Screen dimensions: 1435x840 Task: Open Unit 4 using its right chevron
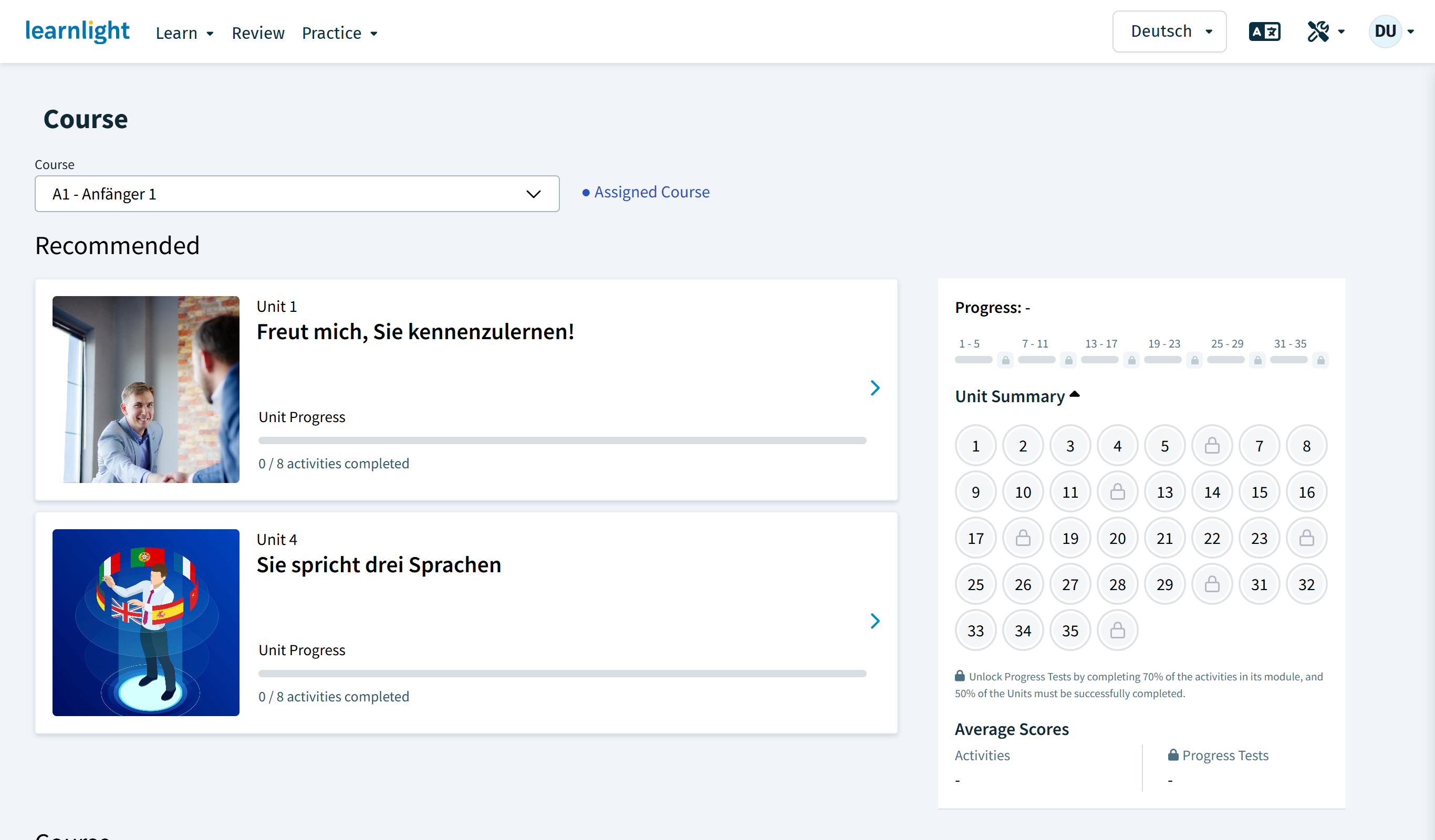[875, 621]
